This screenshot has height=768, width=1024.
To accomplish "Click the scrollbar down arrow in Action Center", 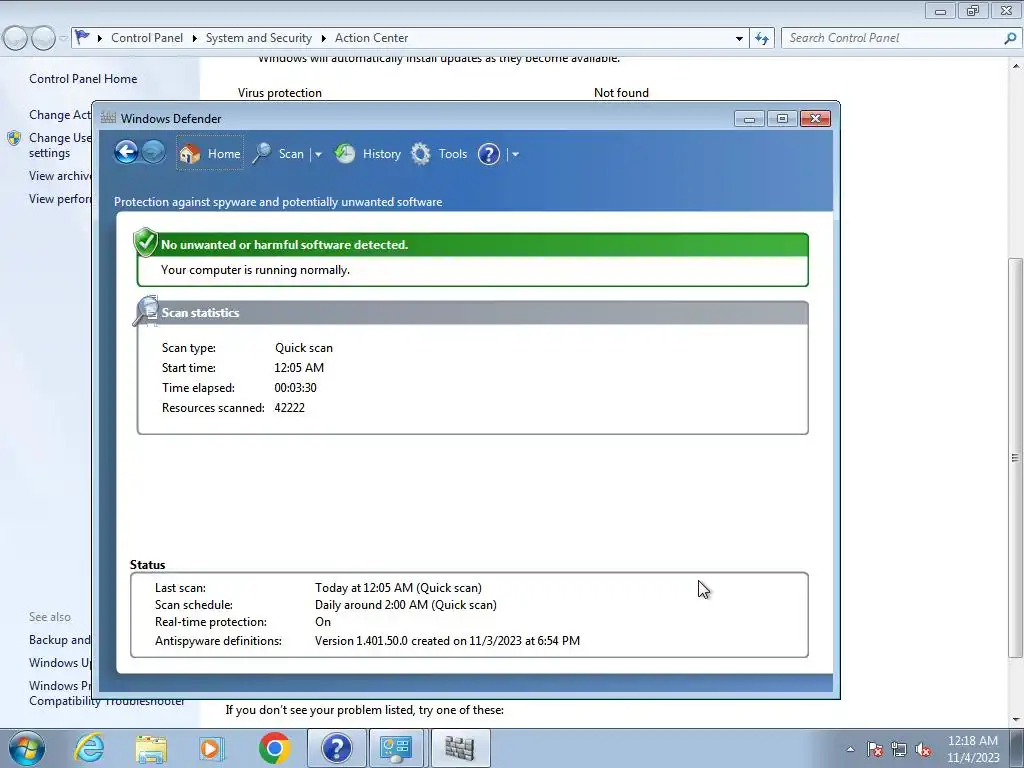I will (x=1016, y=720).
